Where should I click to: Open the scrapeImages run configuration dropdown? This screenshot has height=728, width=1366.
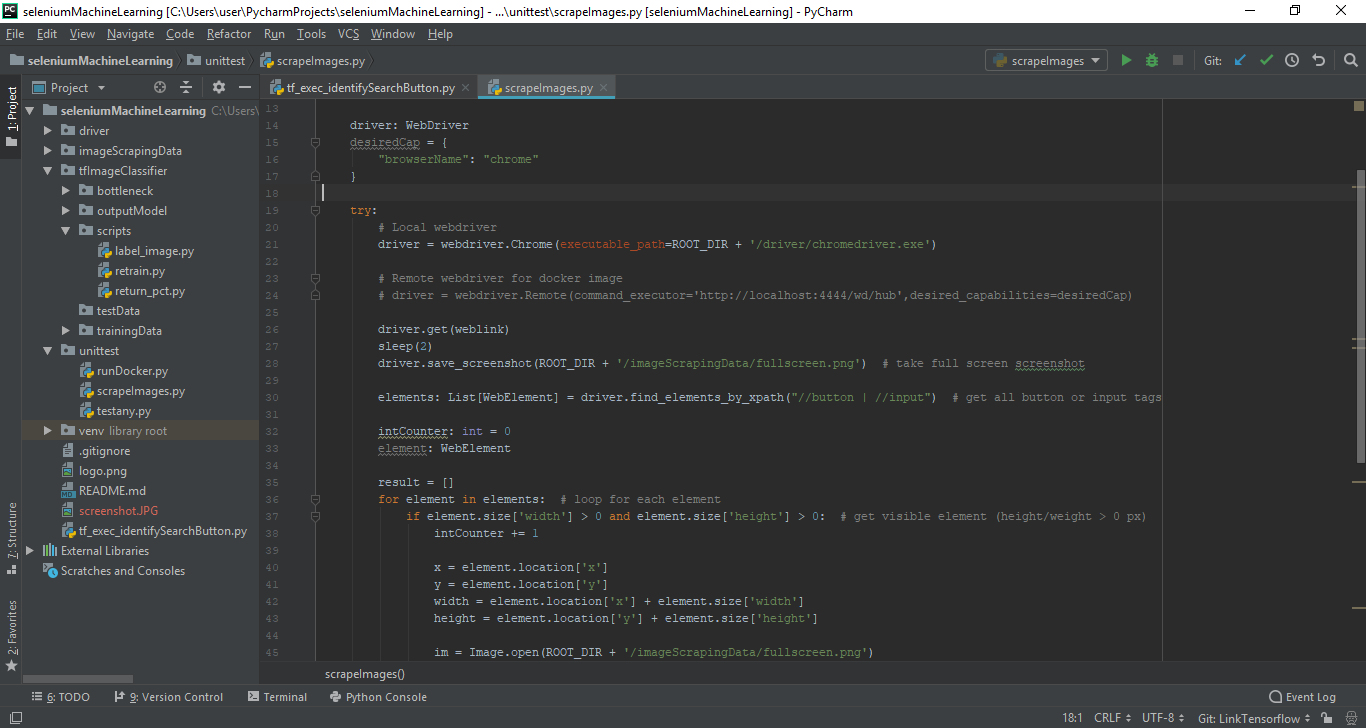click(1046, 60)
